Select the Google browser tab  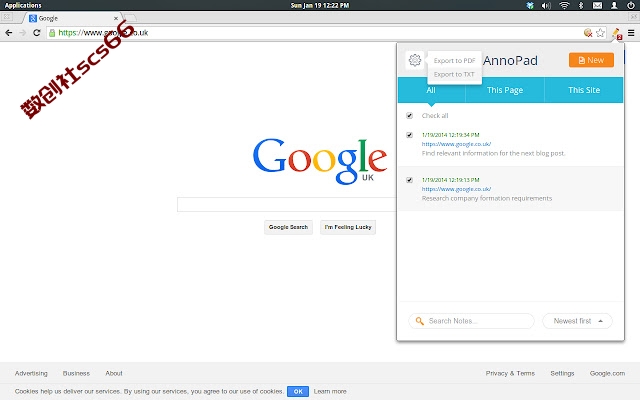[x=73, y=18]
